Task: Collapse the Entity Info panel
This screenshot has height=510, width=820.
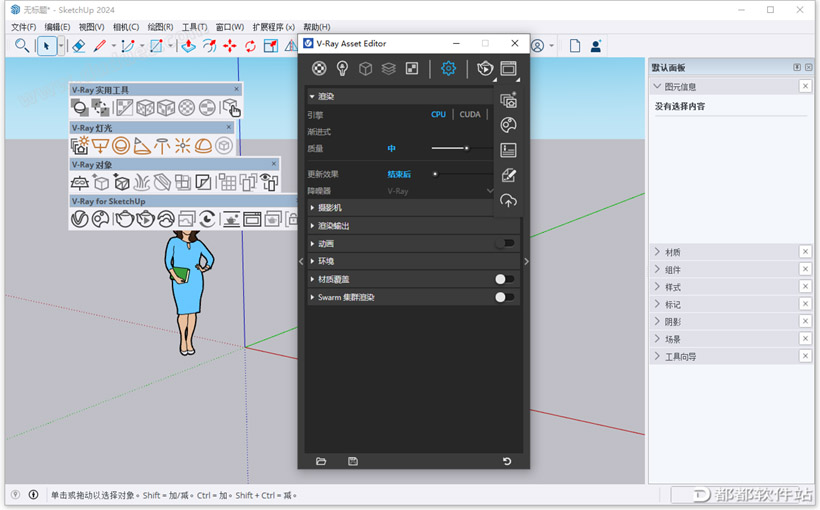Action: click(x=657, y=86)
